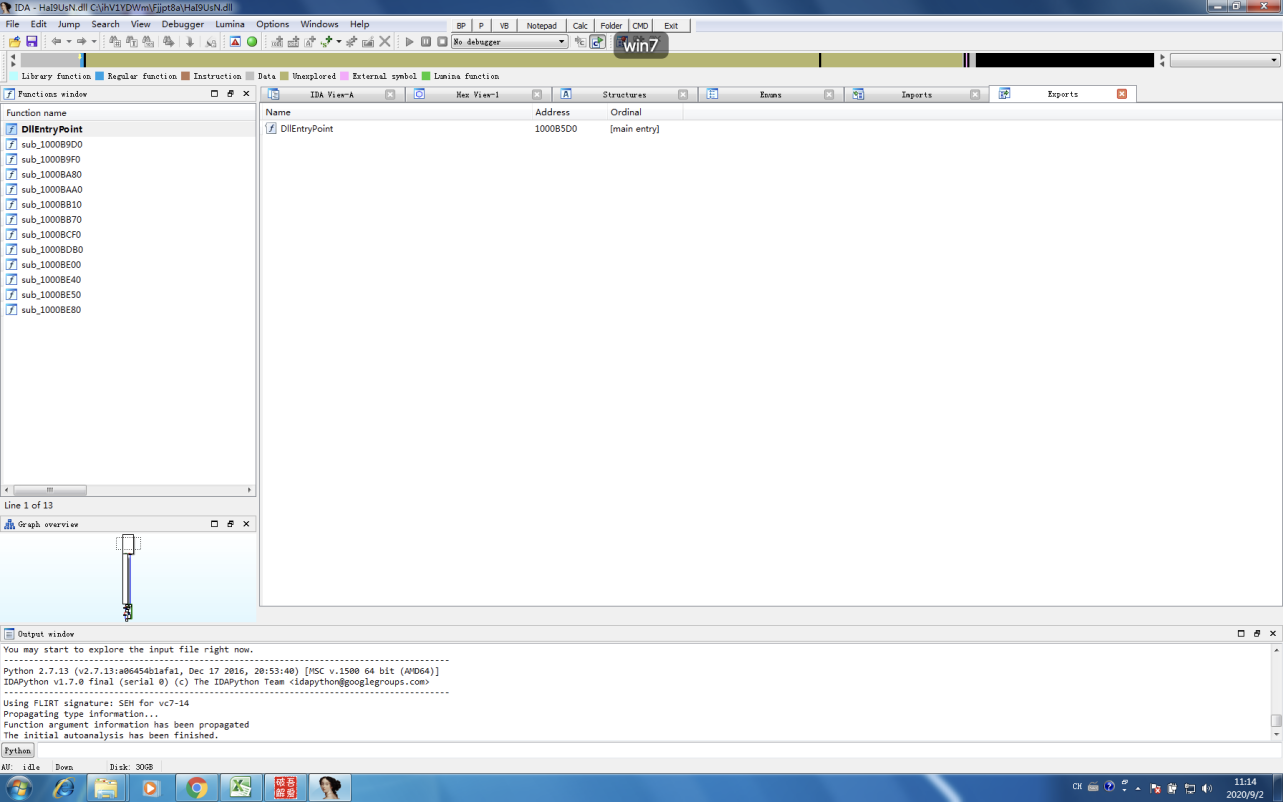1283x802 pixels.
Task: Click the Notepad button
Action: 541,26
